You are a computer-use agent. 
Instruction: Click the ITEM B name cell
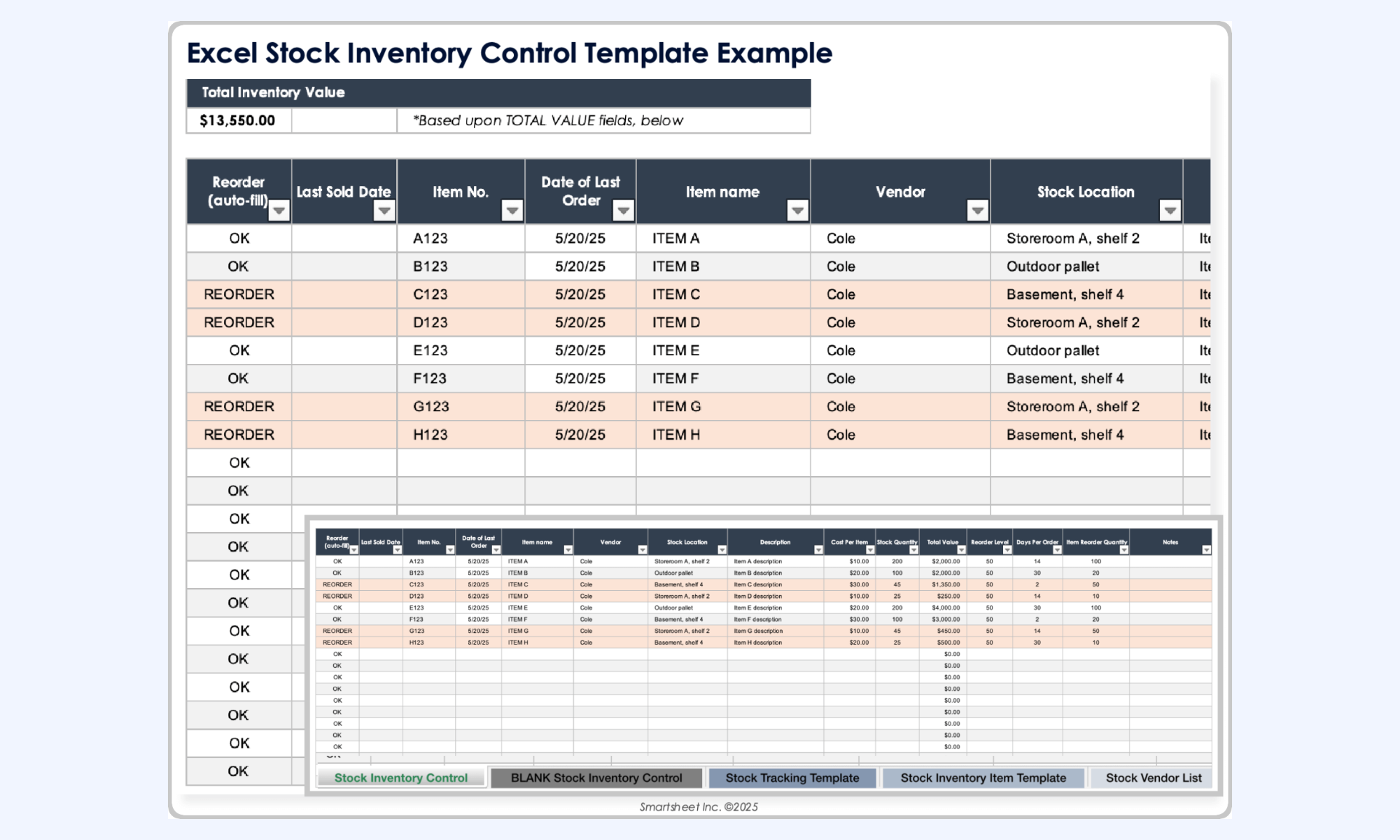tap(723, 266)
